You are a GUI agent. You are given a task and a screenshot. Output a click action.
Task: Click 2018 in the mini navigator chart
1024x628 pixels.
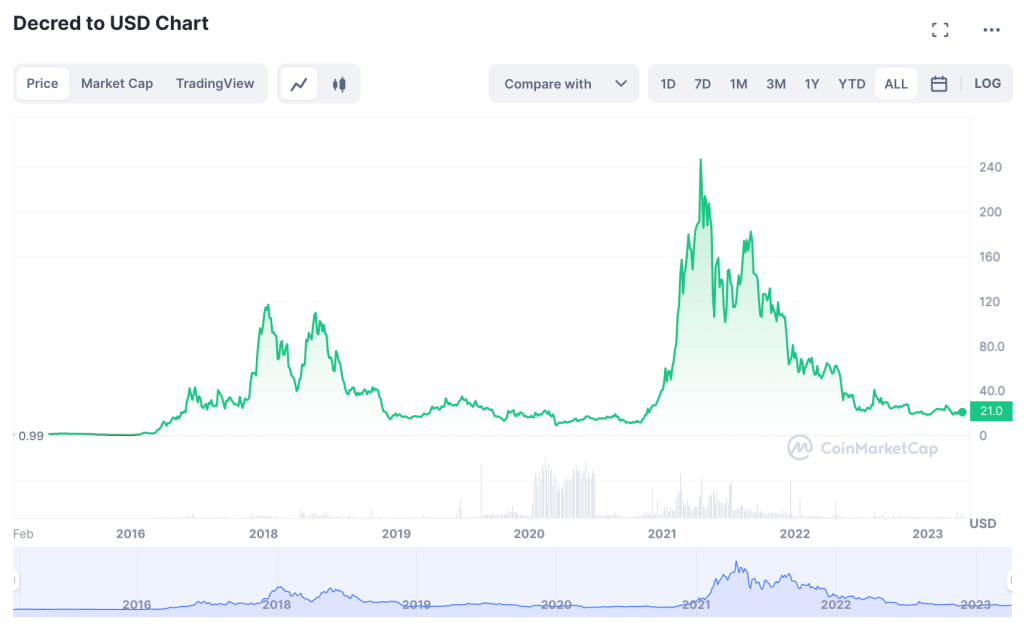tap(276, 604)
